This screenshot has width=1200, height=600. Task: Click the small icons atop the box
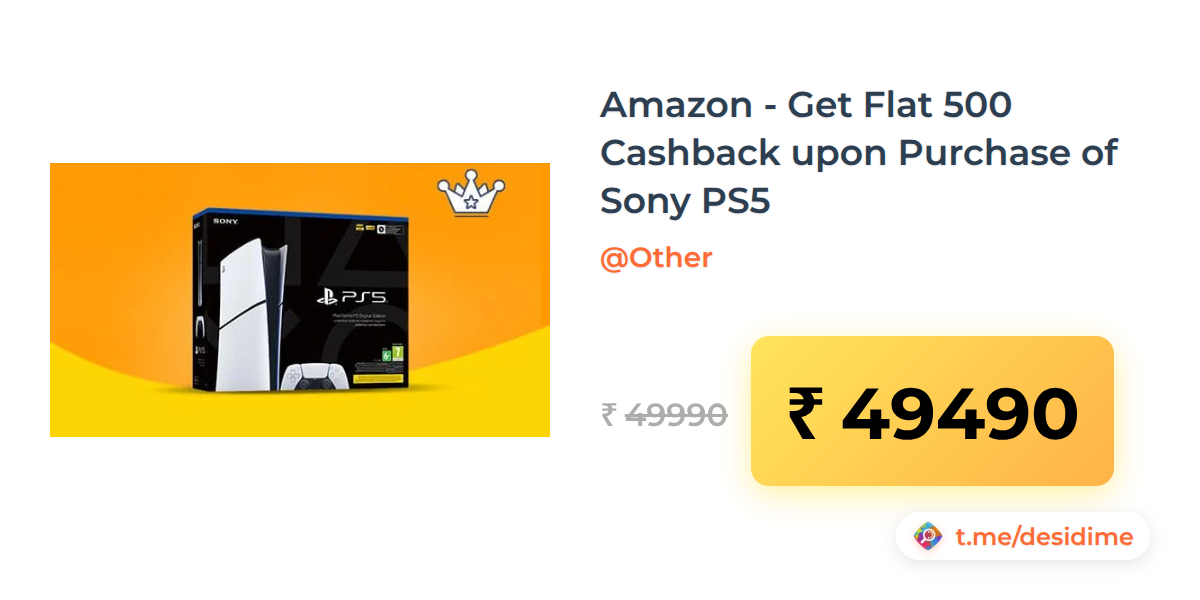coord(378,228)
